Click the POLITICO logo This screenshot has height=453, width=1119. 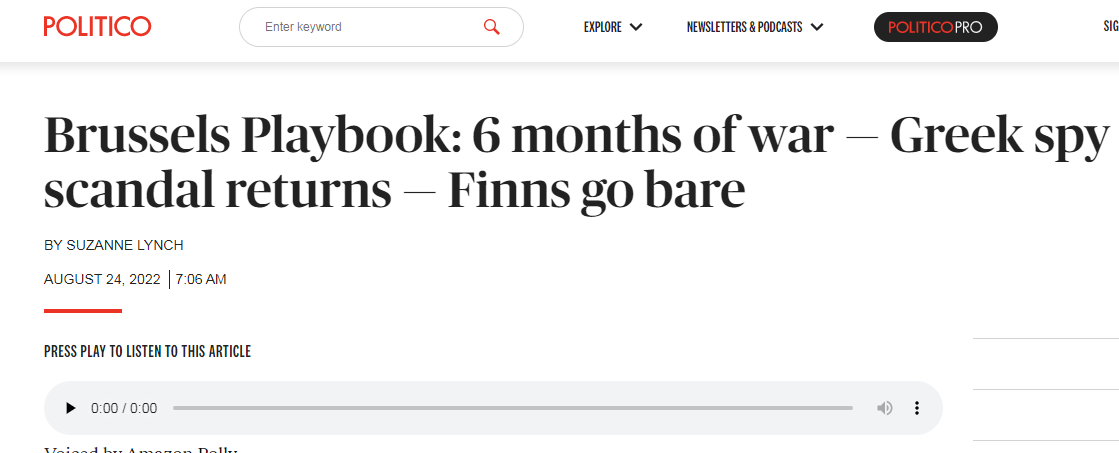(97, 27)
